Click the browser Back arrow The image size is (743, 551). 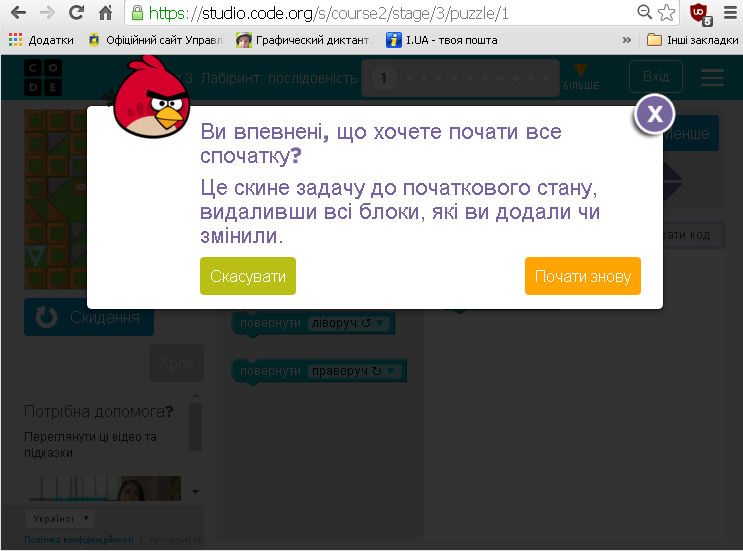pyautogui.click(x=18, y=13)
